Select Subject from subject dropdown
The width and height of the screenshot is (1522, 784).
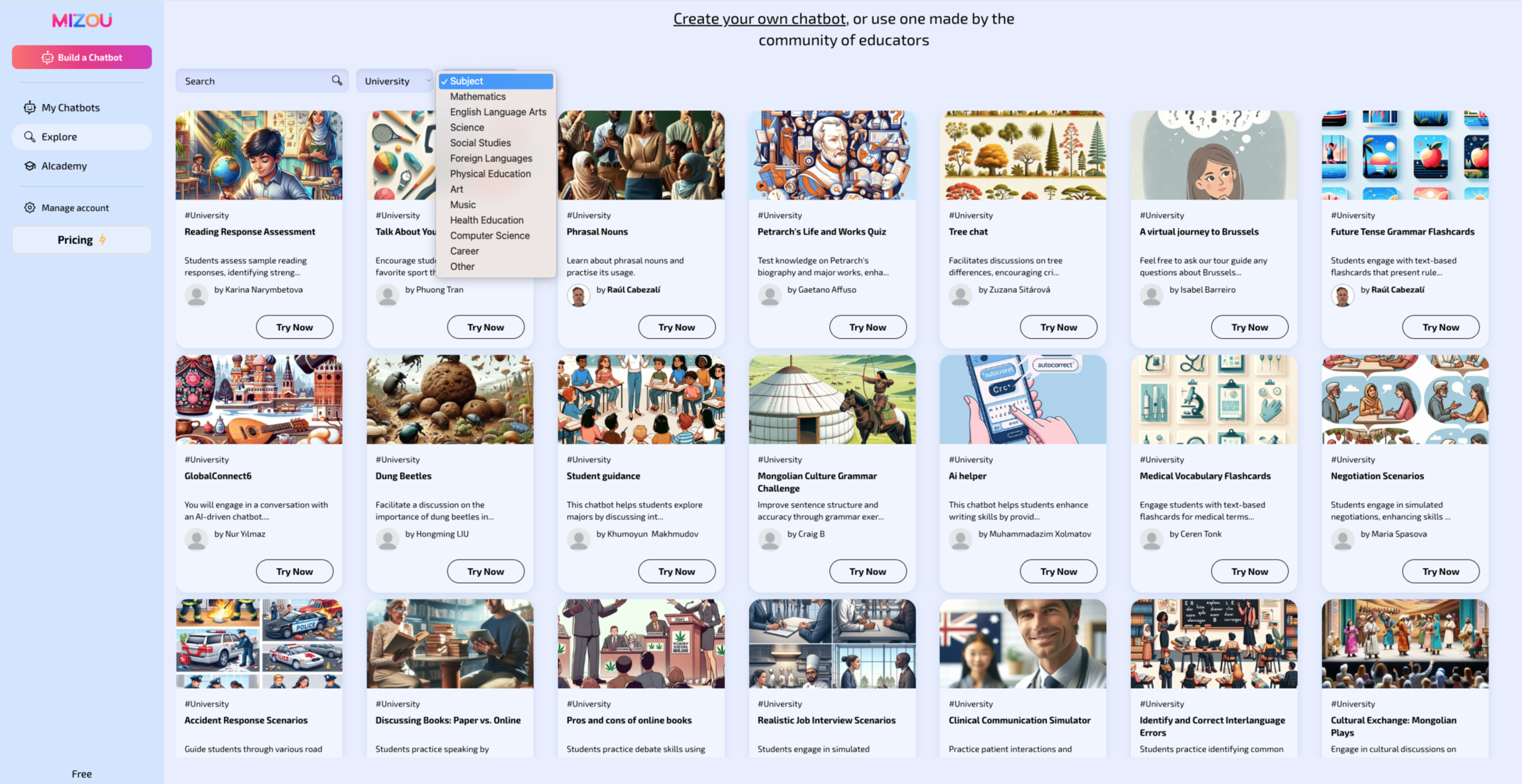click(x=495, y=80)
